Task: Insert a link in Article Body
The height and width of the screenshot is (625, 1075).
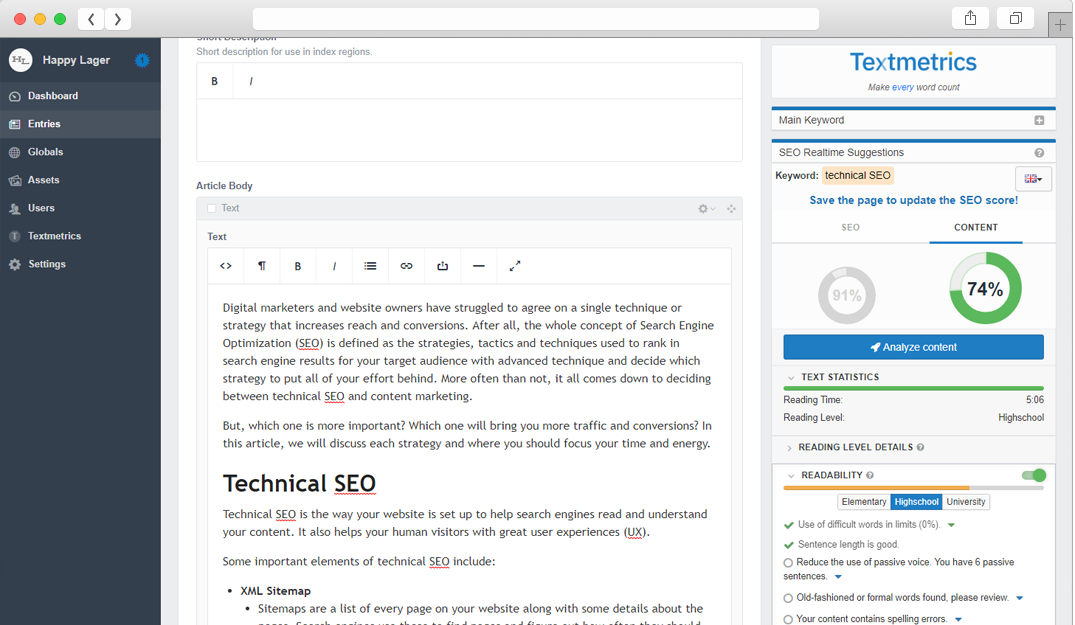Action: coord(407,266)
